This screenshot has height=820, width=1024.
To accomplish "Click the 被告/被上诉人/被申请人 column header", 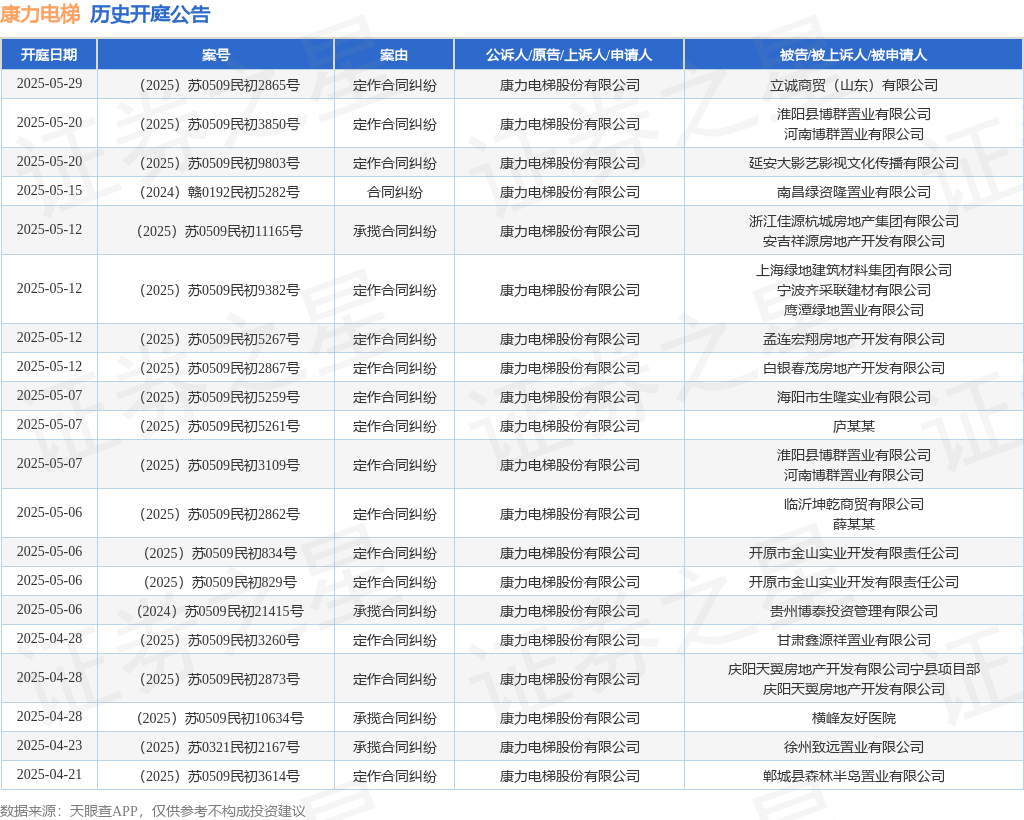I will (854, 55).
